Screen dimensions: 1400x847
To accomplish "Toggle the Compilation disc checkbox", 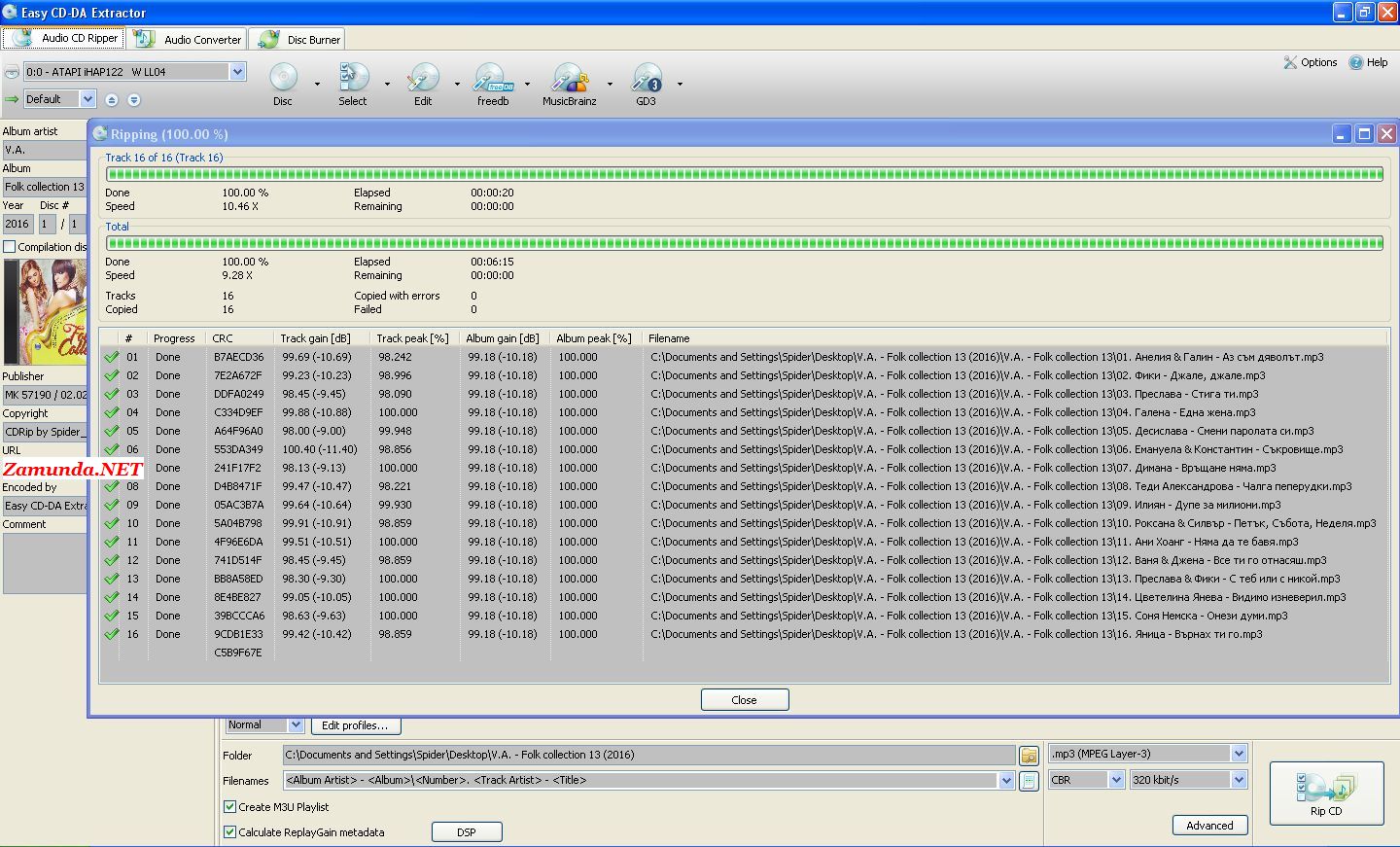I will click(10, 247).
